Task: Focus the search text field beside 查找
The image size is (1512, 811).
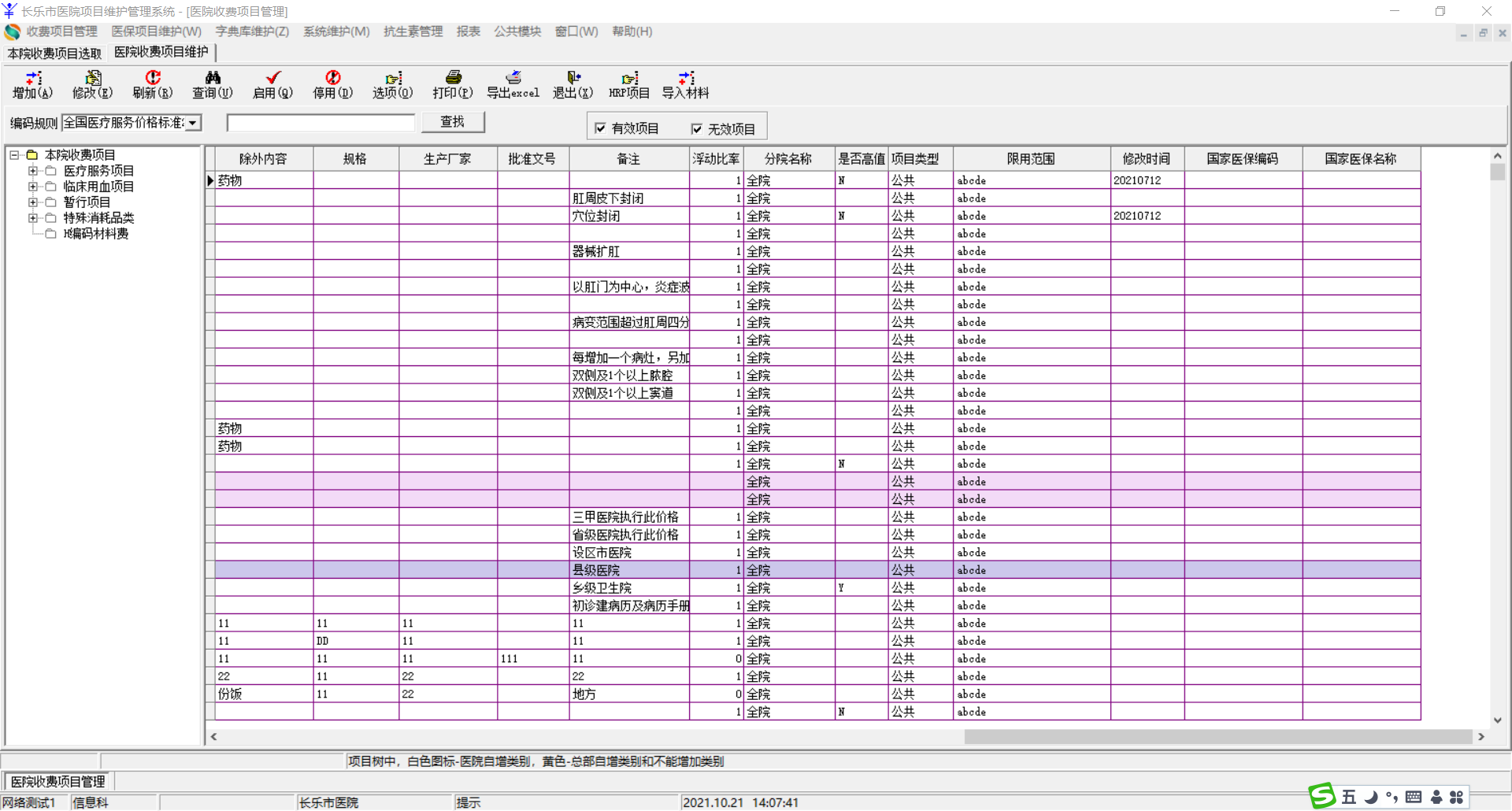Action: [321, 123]
